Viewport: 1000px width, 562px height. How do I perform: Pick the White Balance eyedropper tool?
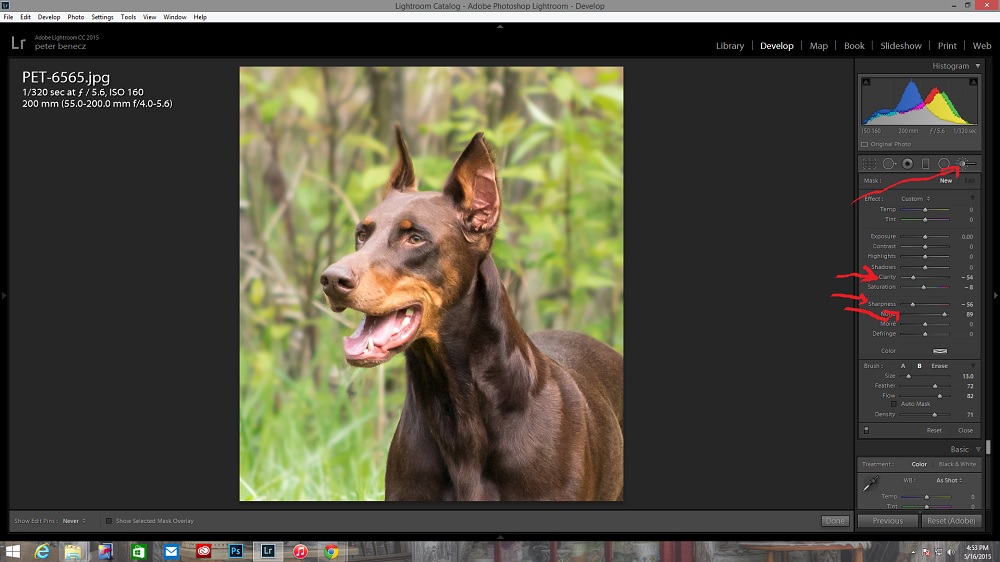tap(870, 485)
